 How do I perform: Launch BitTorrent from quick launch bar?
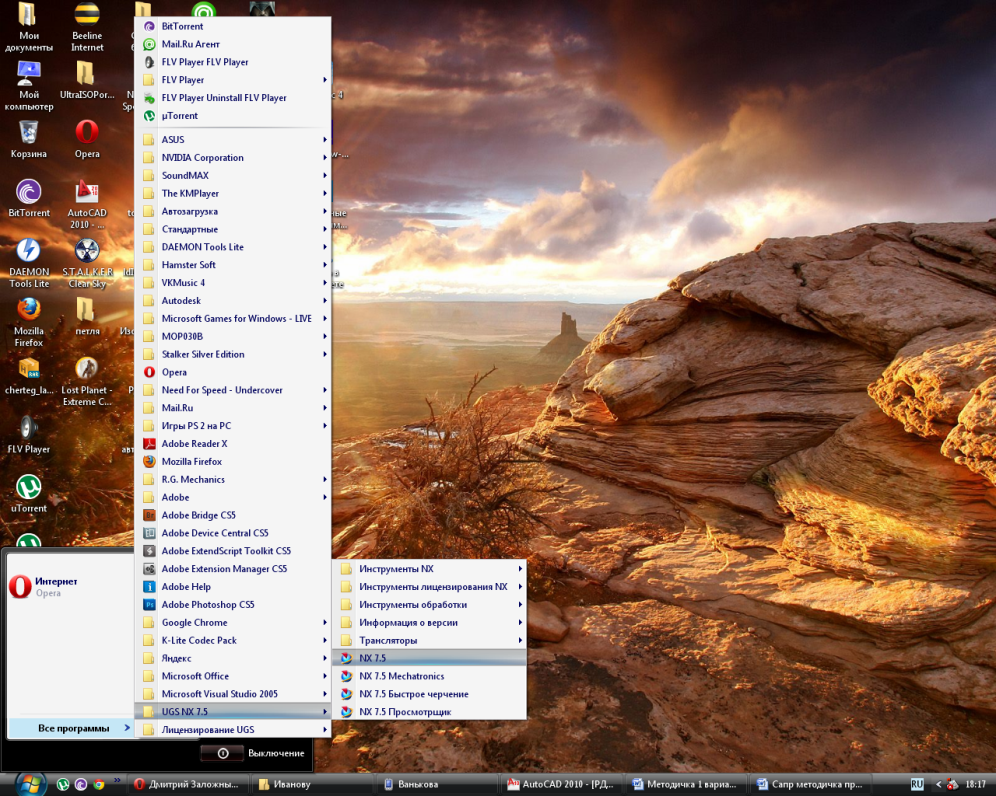pos(81,785)
